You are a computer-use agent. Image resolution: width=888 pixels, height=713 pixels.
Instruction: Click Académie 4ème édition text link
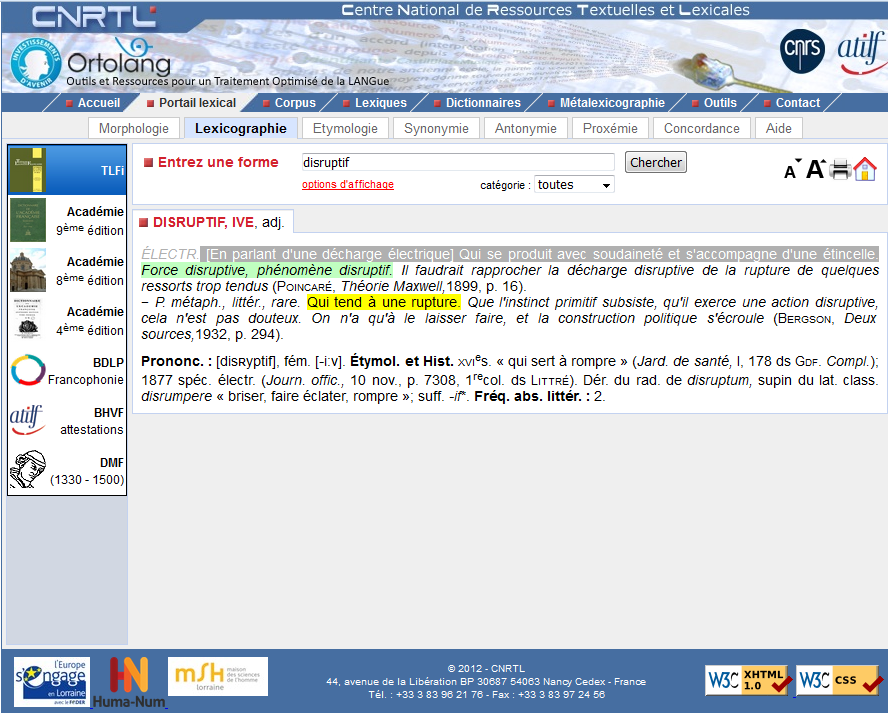91,321
